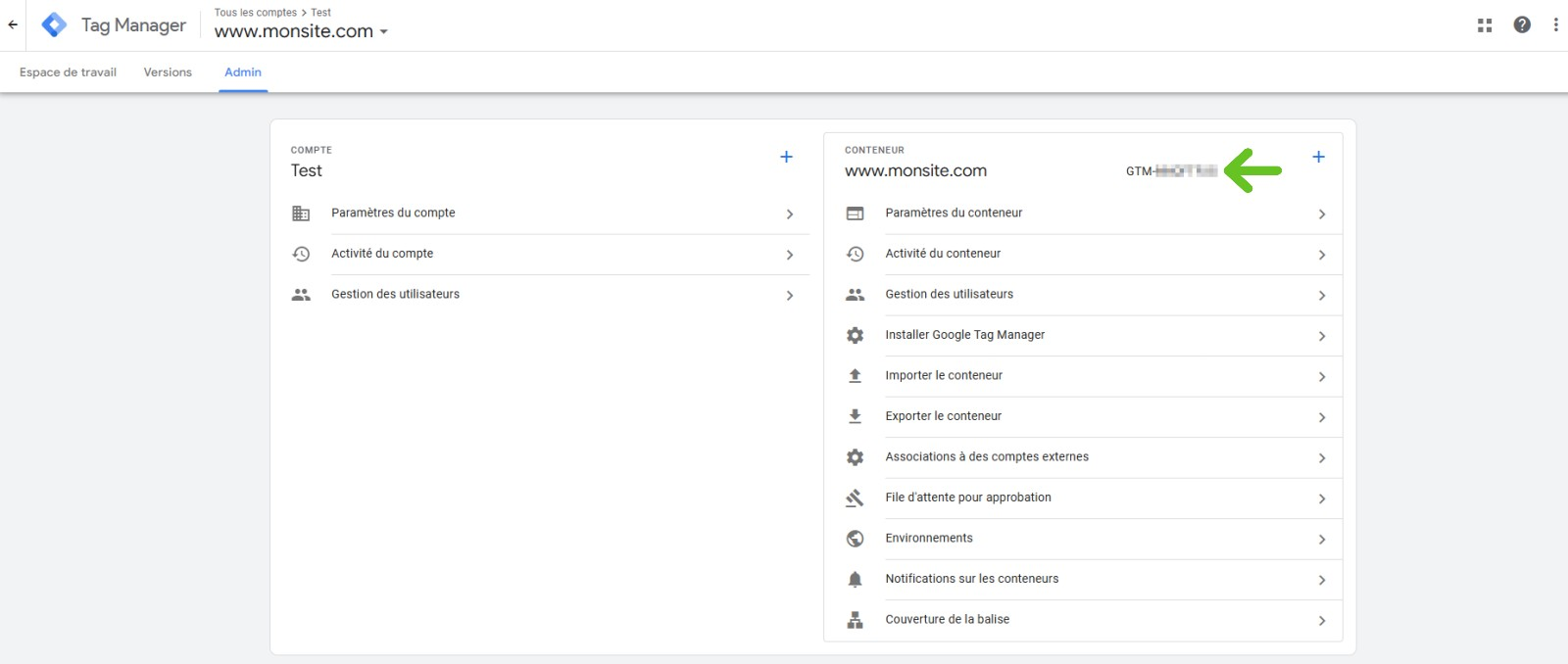
Task: Open Installer Google Tag Manager
Action: [964, 335]
